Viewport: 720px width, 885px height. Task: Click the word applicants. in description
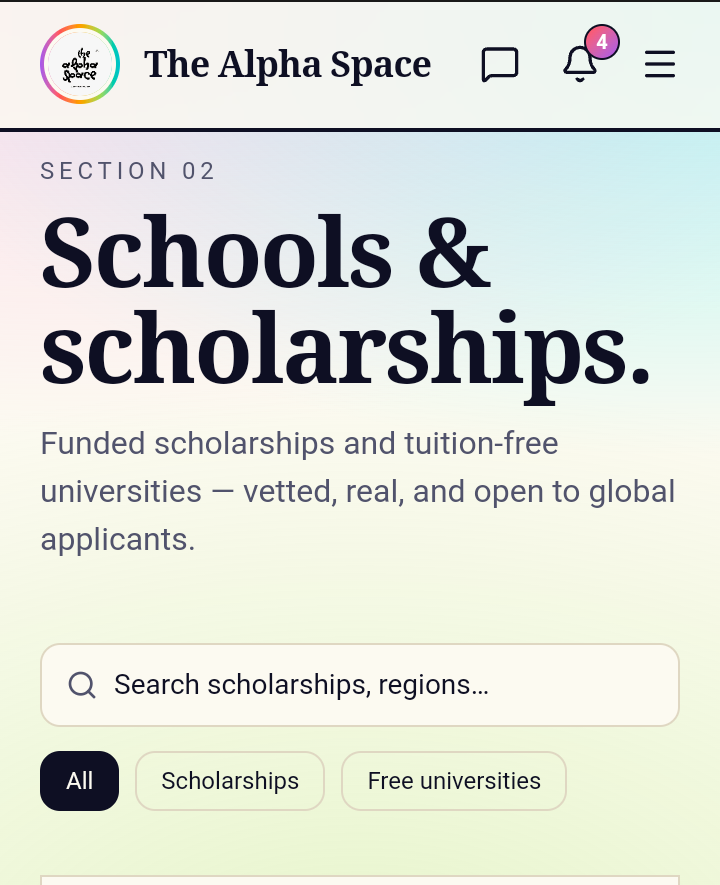point(118,540)
